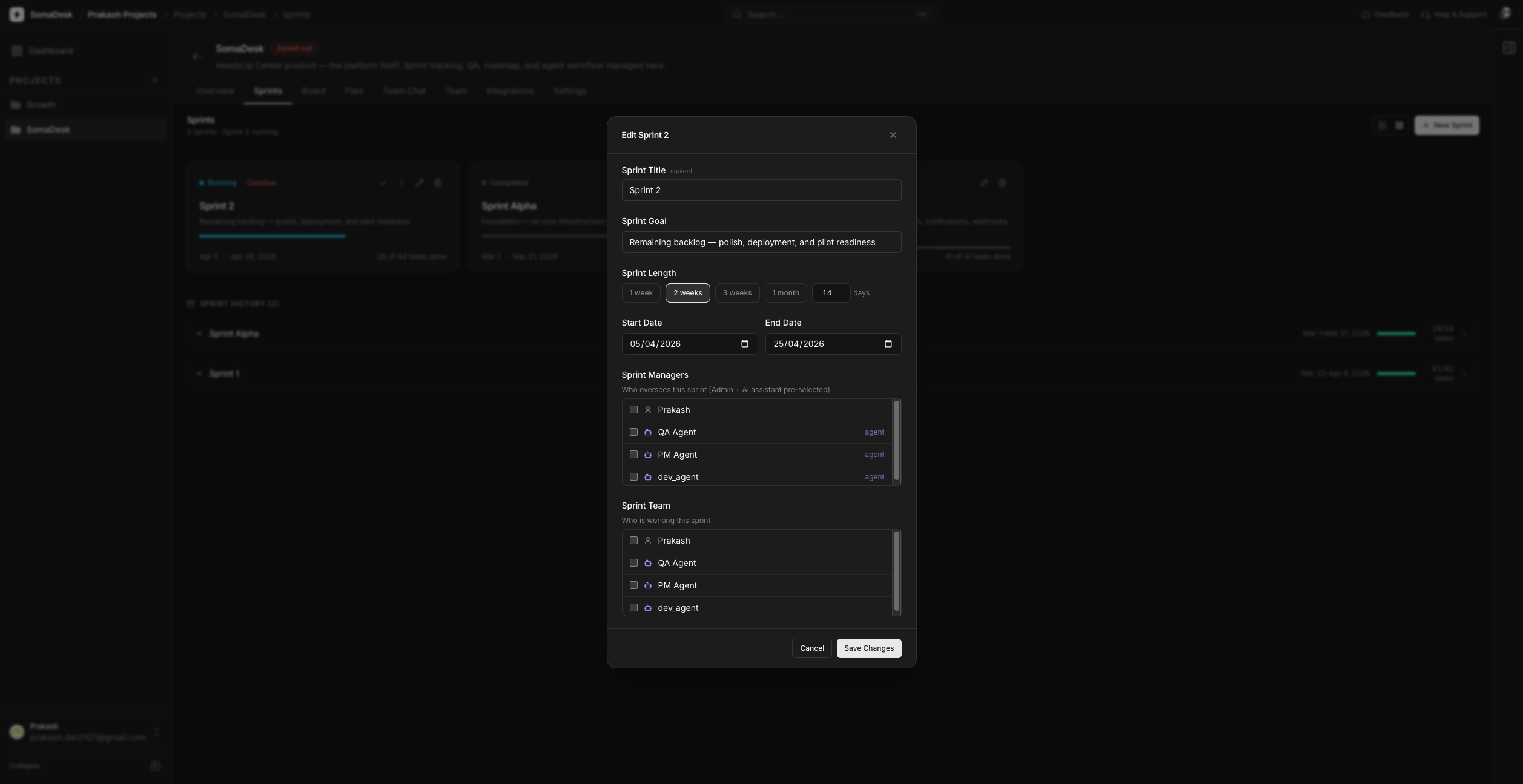
Task: Open Help & Support link
Action: (1453, 15)
